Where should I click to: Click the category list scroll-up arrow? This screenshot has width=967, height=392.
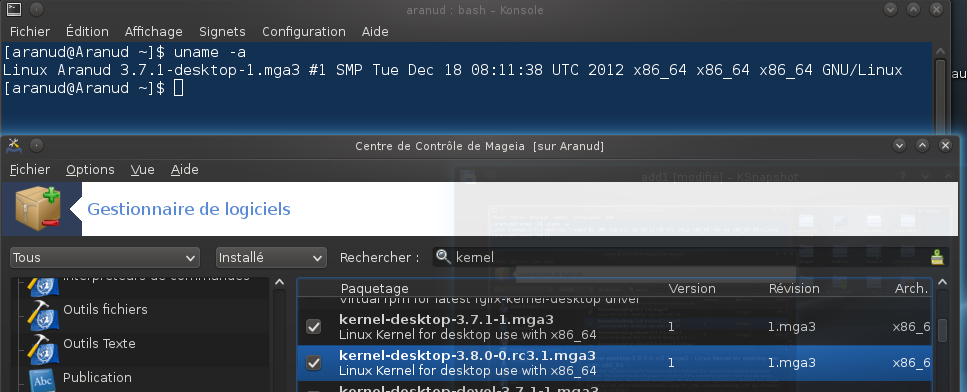[x=279, y=282]
